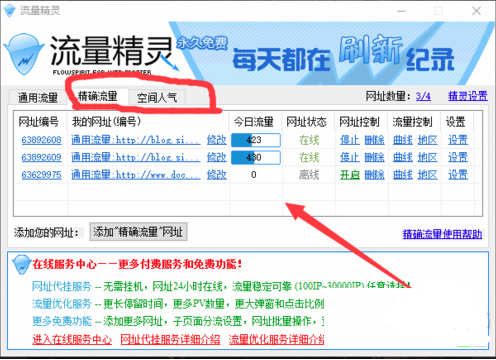Viewport: 496px width, 360px height.
Task: Open the 空间人气 tab
Action: (x=157, y=98)
